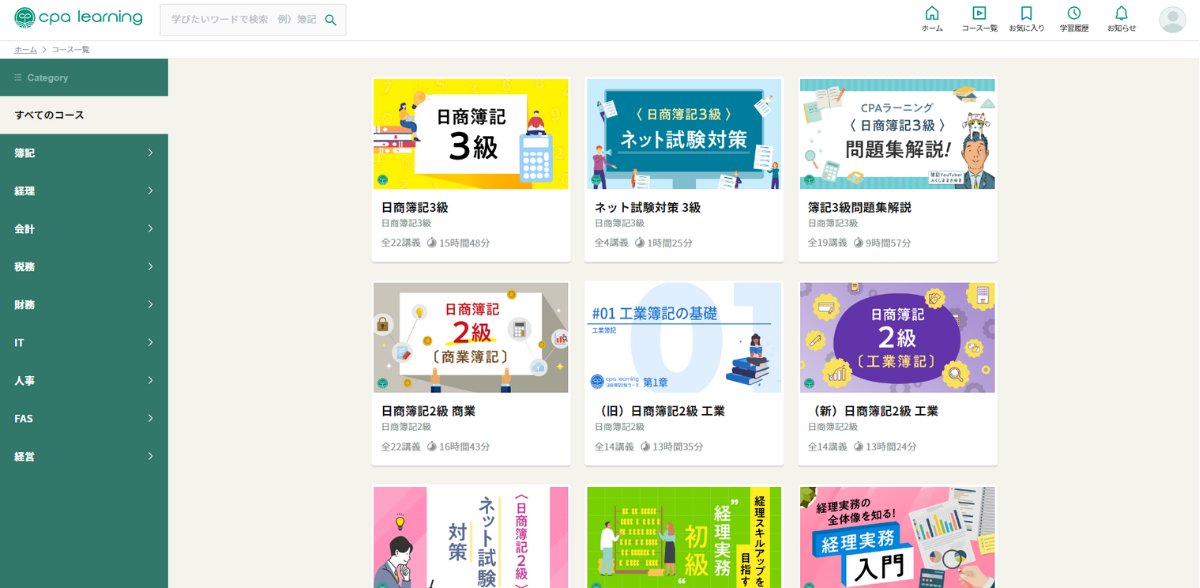Click the duration icon on 日商簿記3級 card
The width and height of the screenshot is (1200, 588).
pyautogui.click(x=432, y=243)
